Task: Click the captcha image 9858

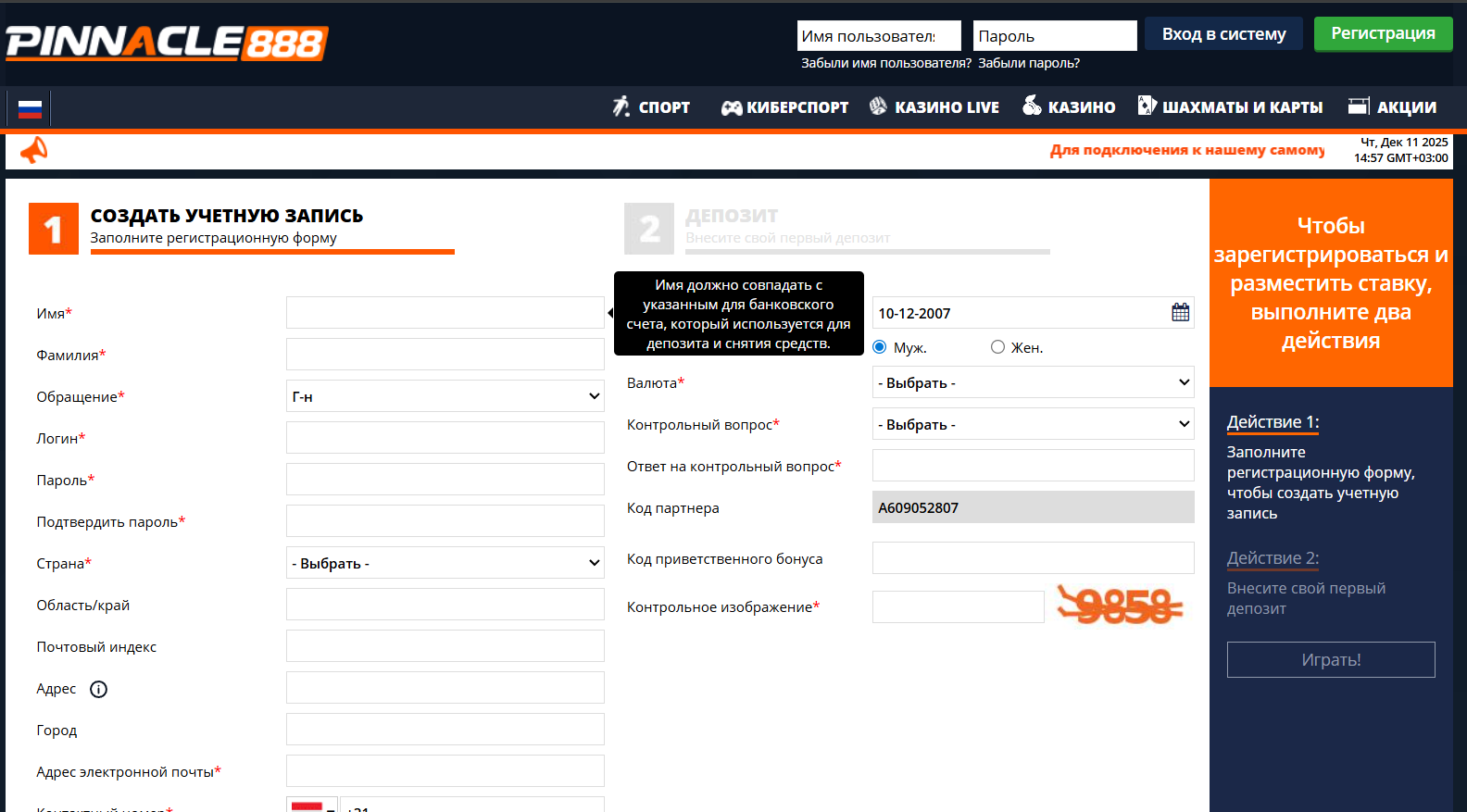Action: 1120,606
